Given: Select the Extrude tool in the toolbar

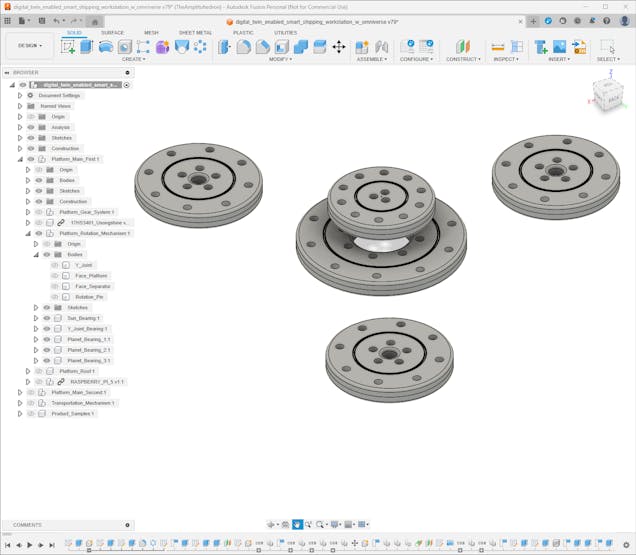Looking at the screenshot, I should 86,47.
